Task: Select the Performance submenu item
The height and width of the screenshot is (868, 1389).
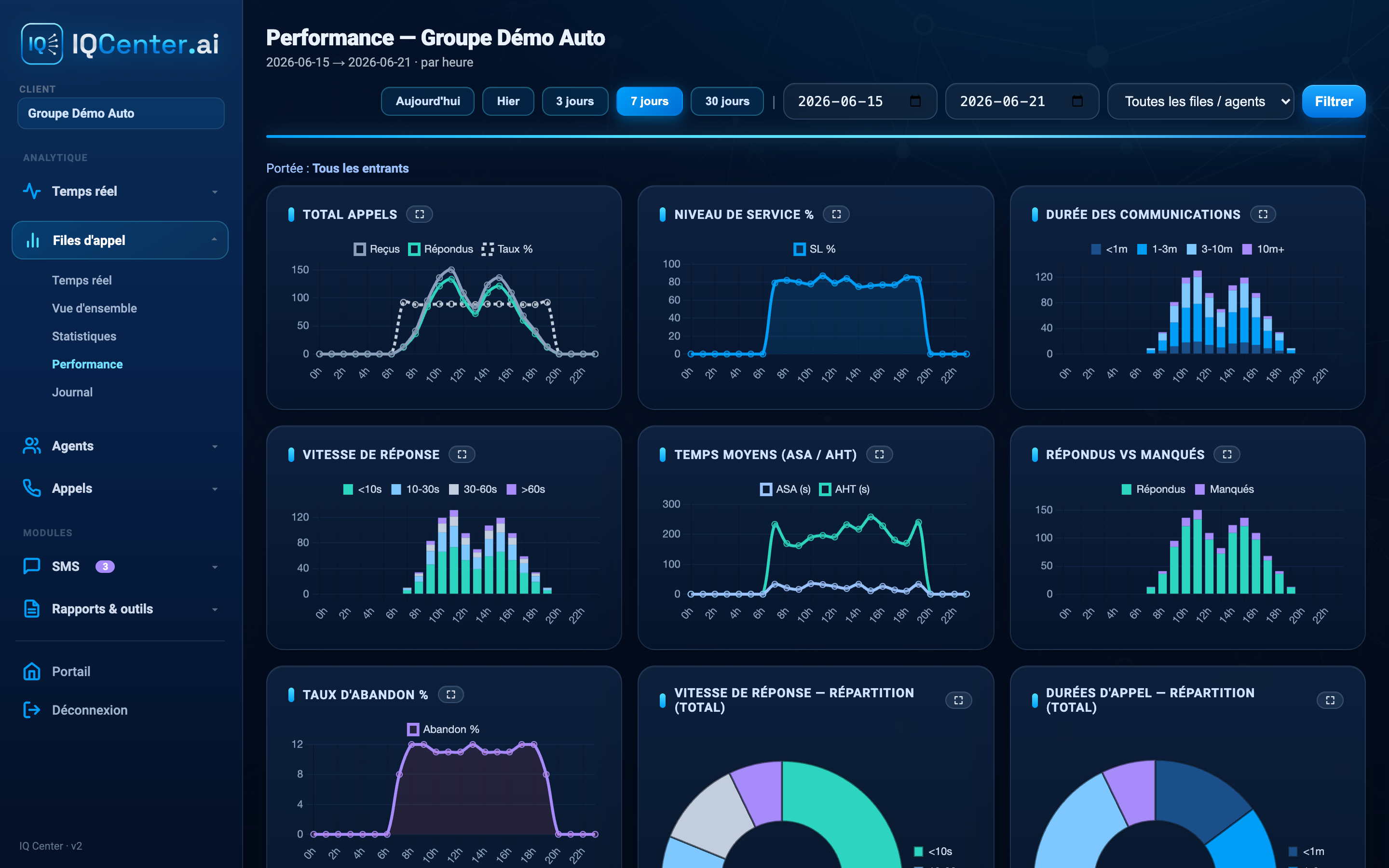Action: [87, 364]
